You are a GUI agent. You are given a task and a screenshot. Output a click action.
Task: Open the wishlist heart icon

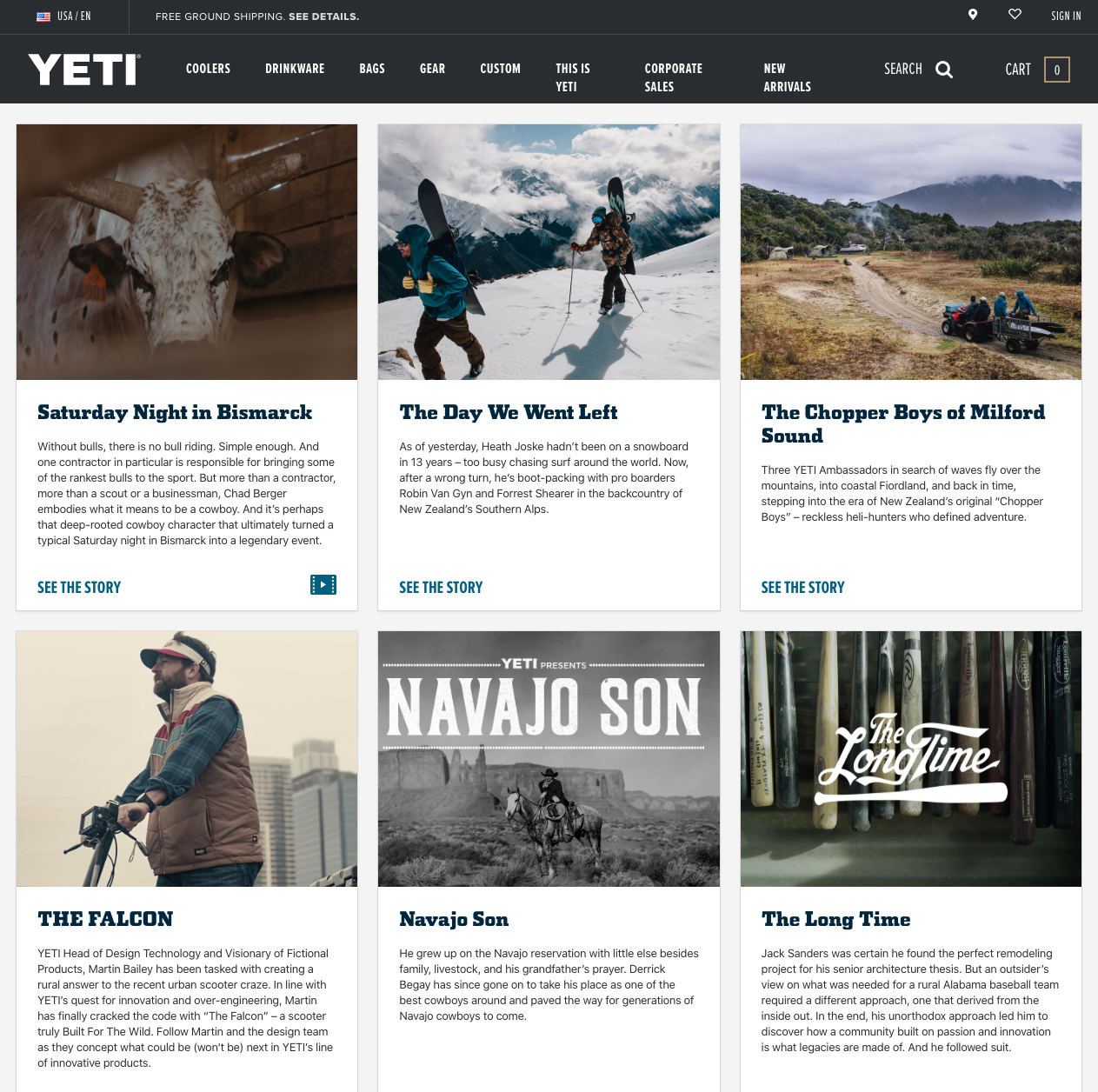(1015, 14)
